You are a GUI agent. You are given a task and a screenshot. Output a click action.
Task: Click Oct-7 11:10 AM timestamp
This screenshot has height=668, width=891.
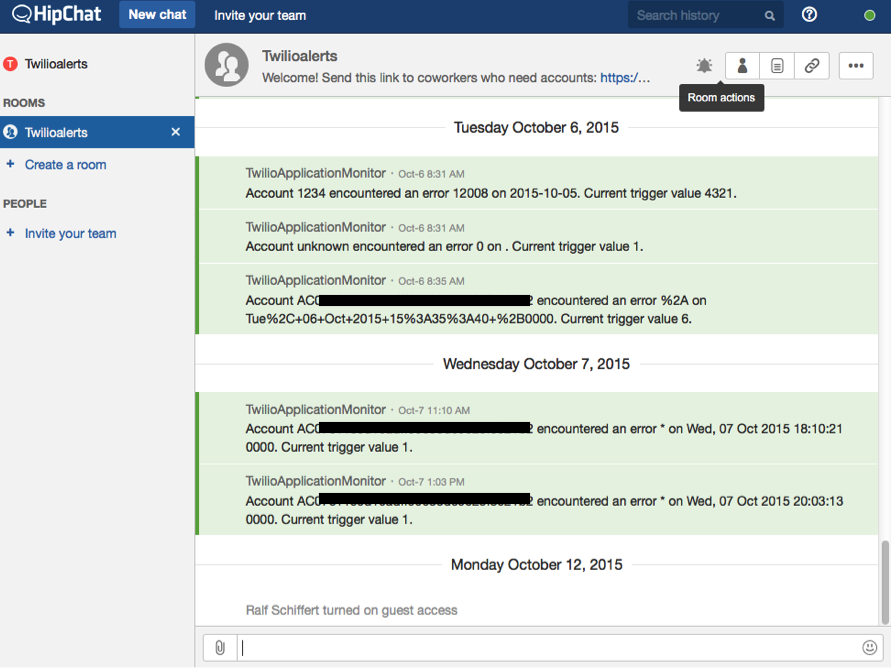[x=434, y=410]
